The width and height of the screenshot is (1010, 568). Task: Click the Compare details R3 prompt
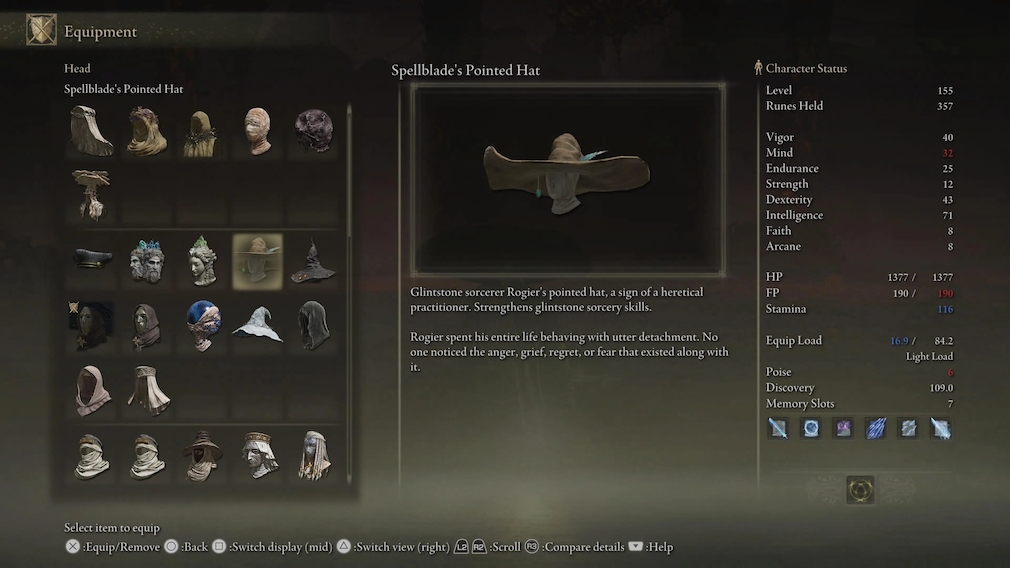point(574,547)
